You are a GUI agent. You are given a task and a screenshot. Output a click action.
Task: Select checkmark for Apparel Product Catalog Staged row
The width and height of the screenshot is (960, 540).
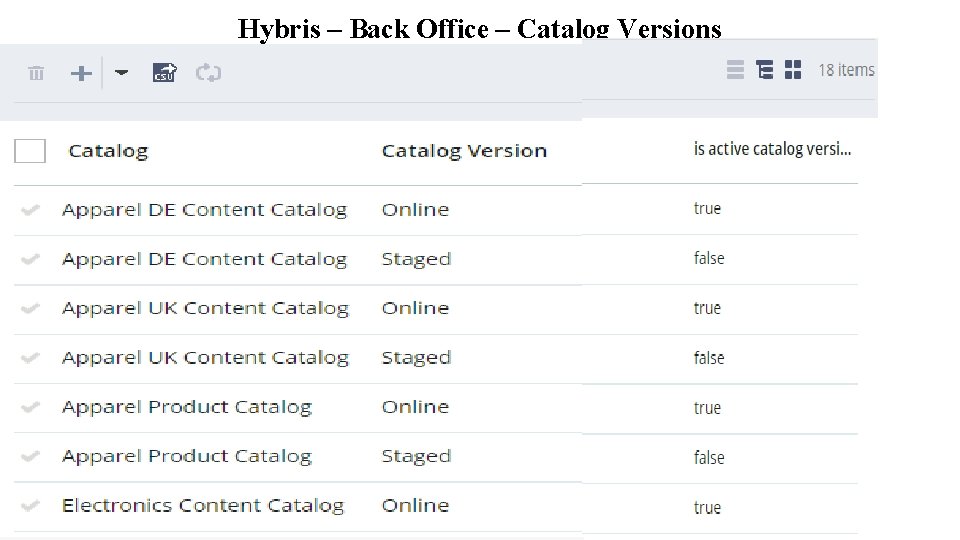pyautogui.click(x=30, y=456)
